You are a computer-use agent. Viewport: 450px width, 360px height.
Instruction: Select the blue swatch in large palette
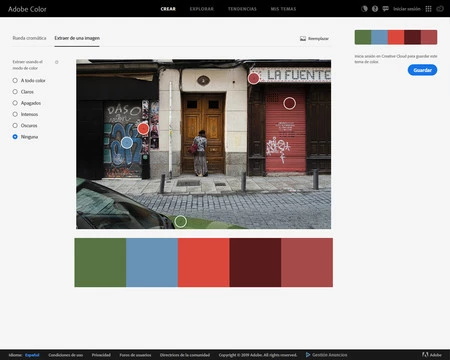click(152, 262)
